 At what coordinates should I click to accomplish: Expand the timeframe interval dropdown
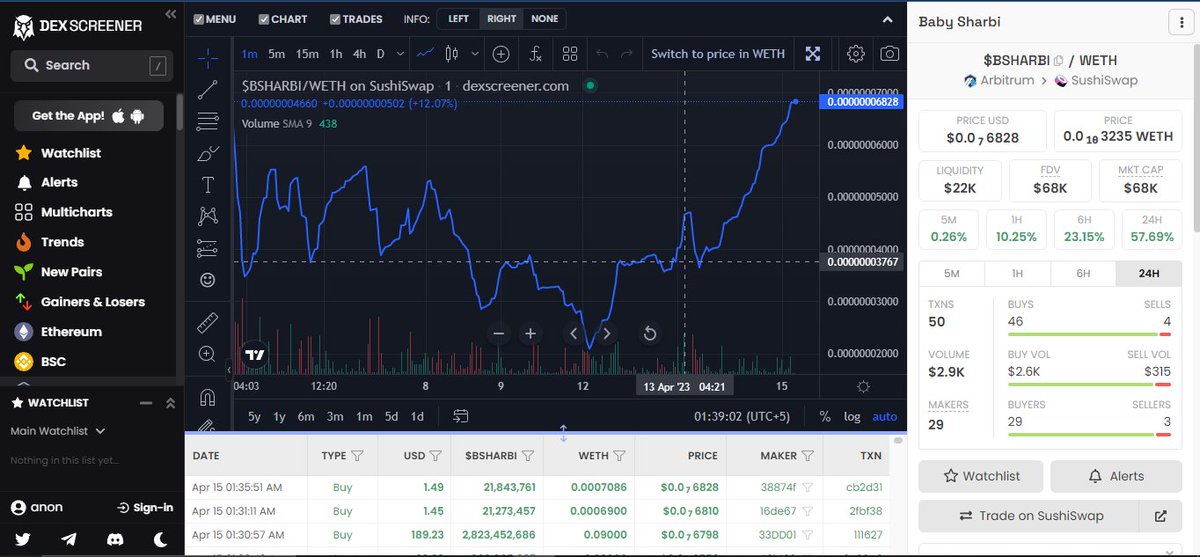(x=400, y=54)
